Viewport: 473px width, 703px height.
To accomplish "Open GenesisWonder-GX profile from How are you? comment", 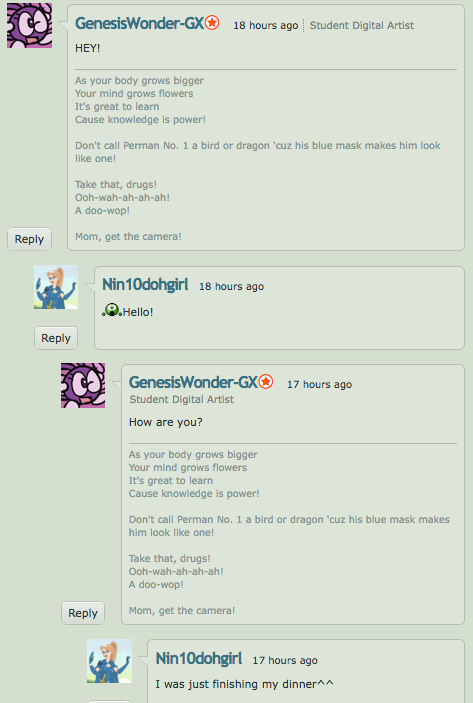I will pos(193,382).
